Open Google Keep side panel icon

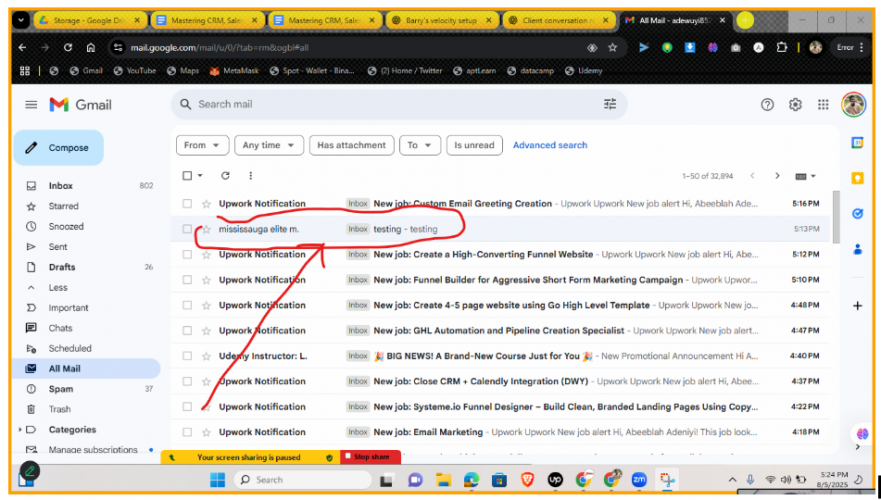(857, 178)
